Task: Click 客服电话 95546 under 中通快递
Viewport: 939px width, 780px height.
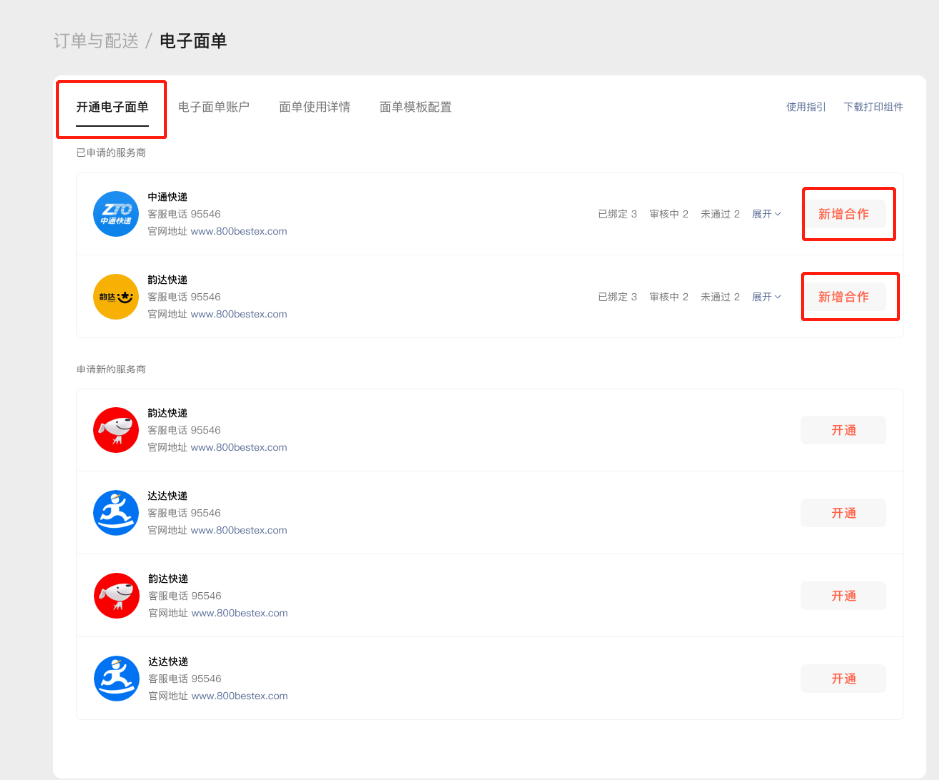Action: [x=184, y=214]
